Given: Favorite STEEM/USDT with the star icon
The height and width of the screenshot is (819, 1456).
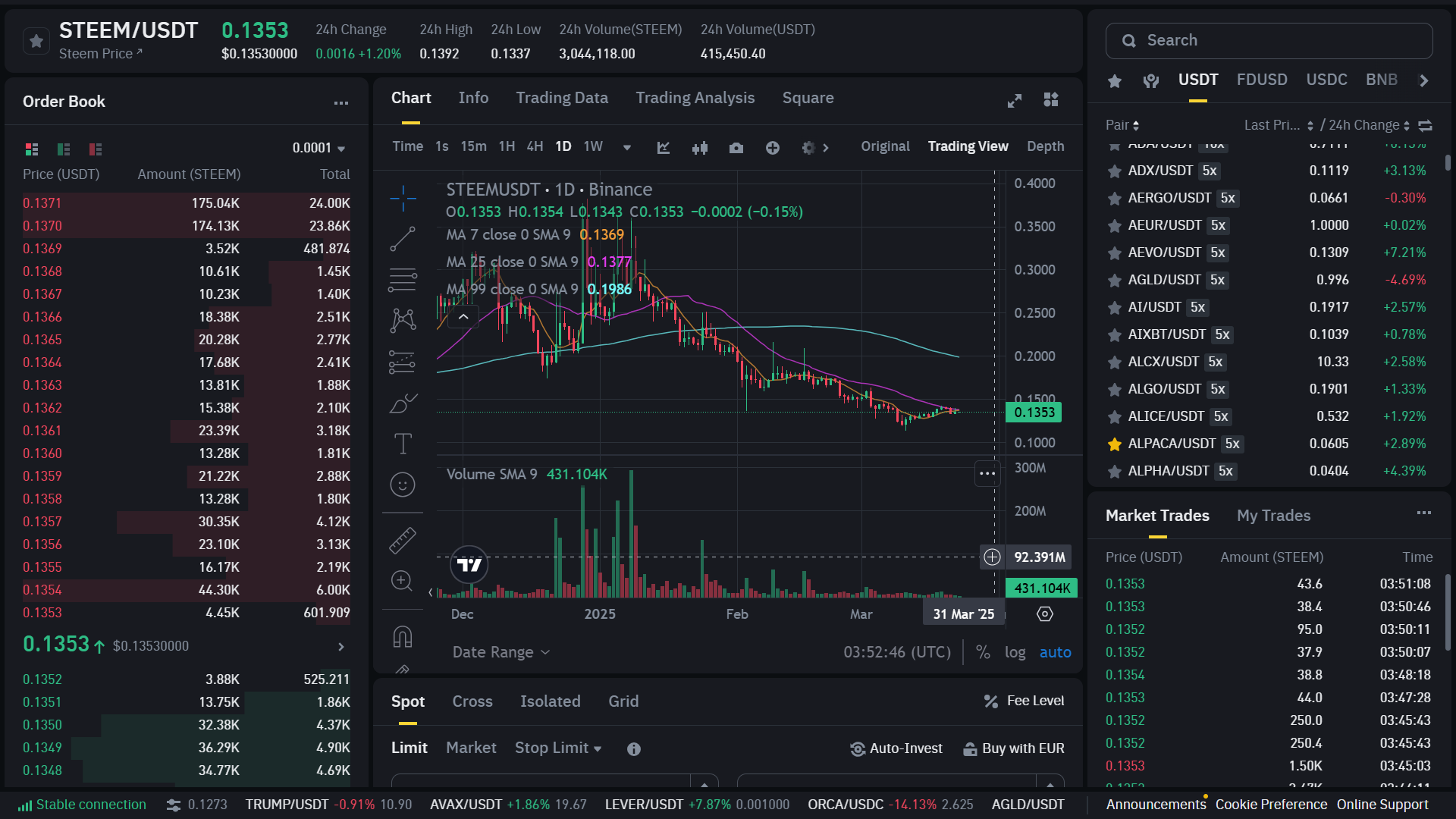Looking at the screenshot, I should (36, 41).
